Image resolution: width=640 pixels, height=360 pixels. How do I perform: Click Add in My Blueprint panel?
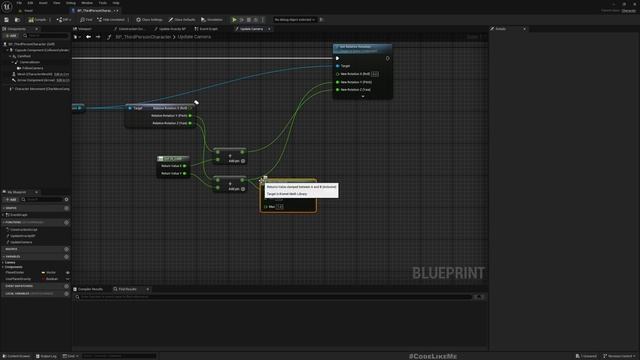click(x=11, y=200)
